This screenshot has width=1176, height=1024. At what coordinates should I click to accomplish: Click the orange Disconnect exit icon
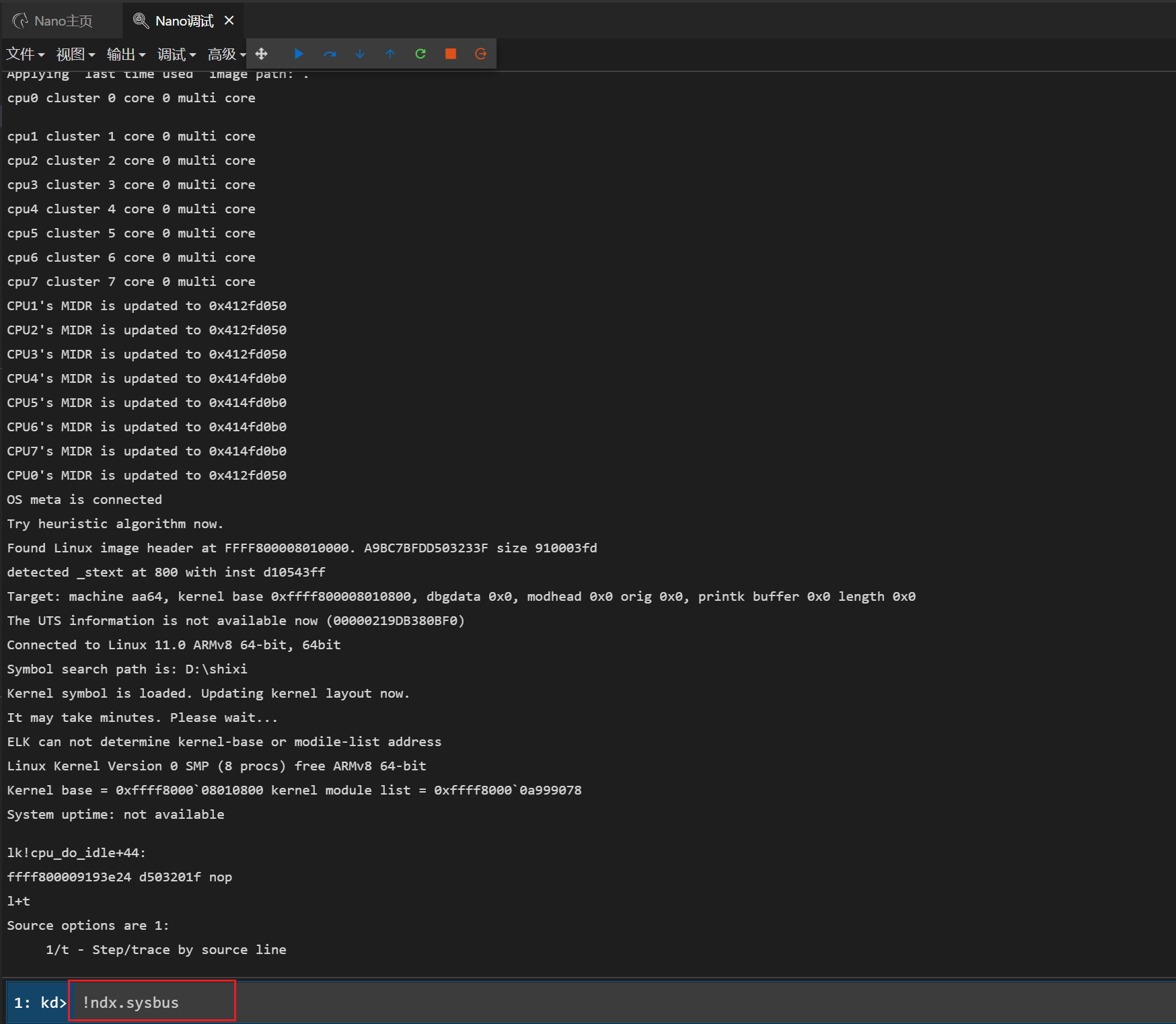[x=481, y=54]
